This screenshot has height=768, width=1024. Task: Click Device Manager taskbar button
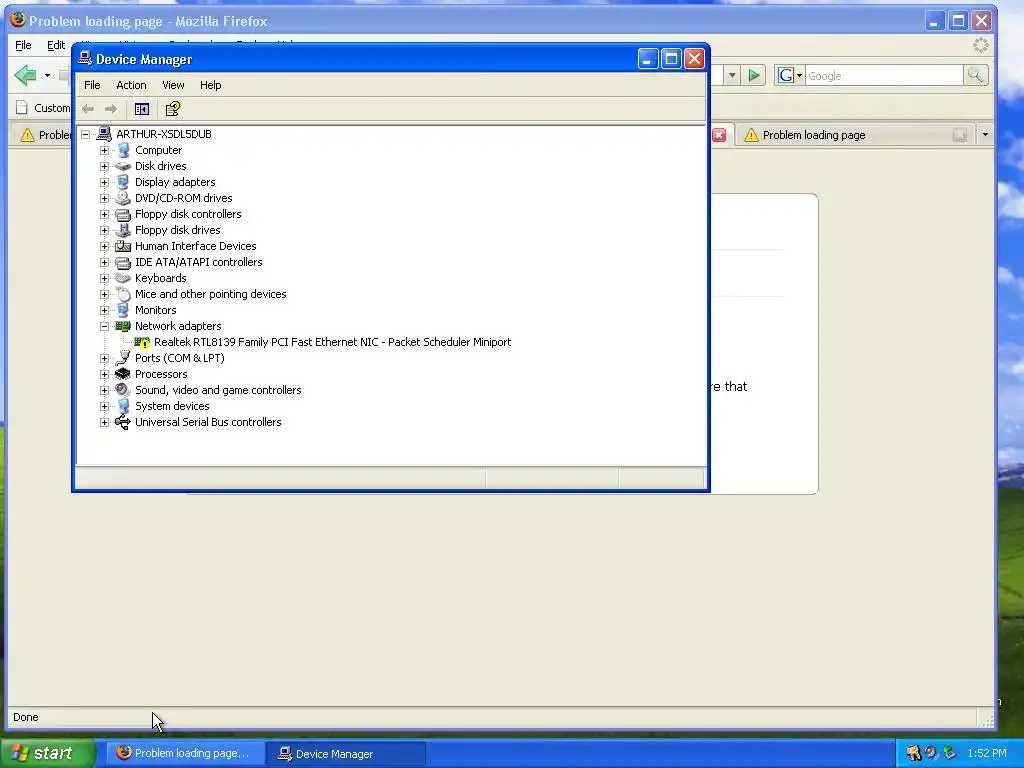click(x=346, y=754)
